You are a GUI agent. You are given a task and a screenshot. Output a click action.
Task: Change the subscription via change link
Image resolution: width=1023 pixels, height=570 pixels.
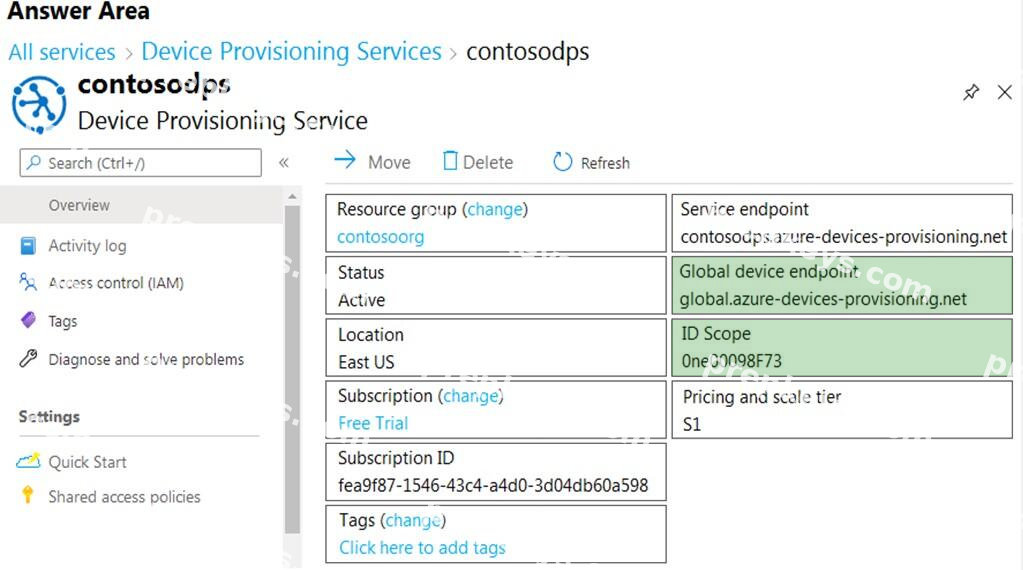[x=471, y=396]
